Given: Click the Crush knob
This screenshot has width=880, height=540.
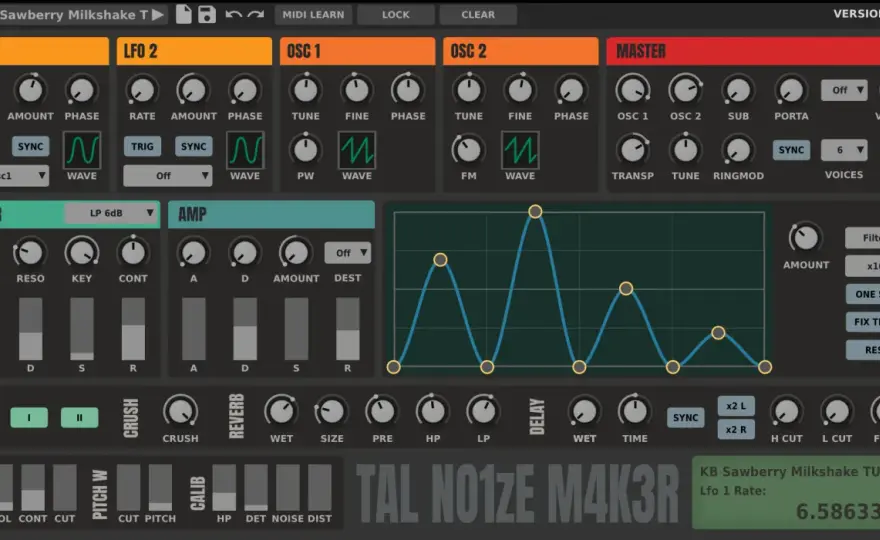Looking at the screenshot, I should 180,412.
